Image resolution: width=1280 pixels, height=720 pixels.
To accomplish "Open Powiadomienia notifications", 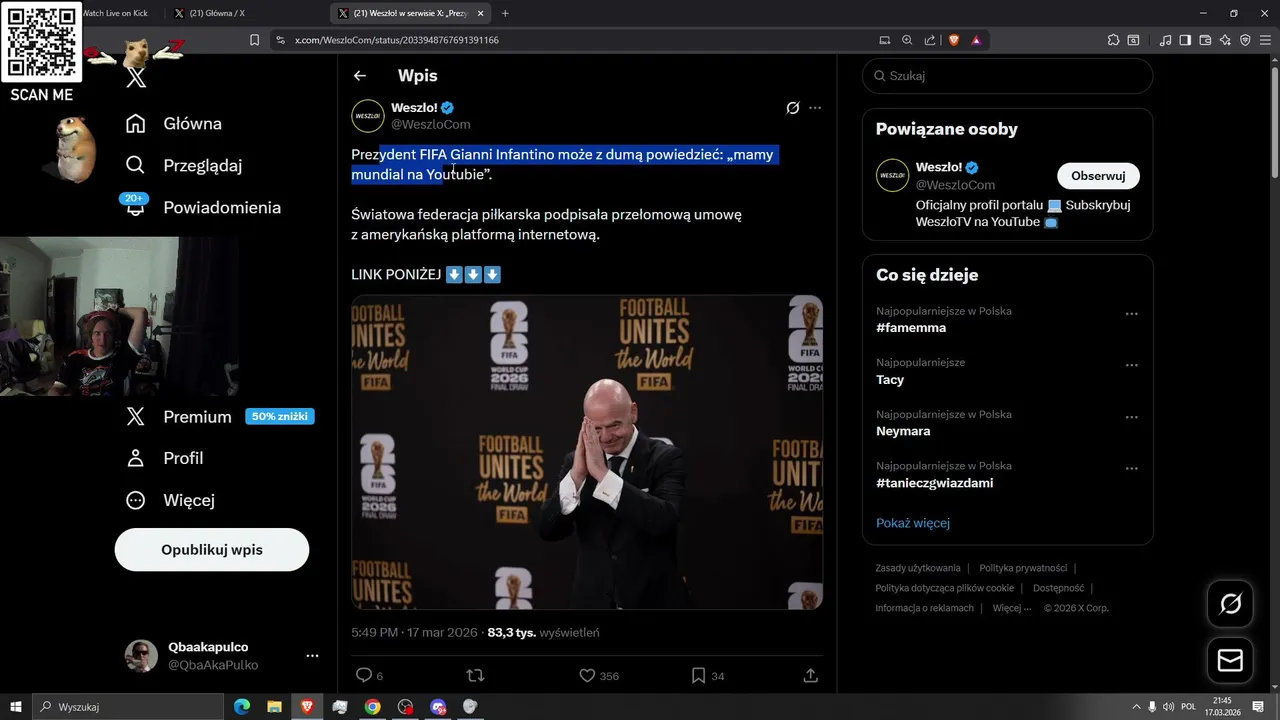I will pos(202,207).
